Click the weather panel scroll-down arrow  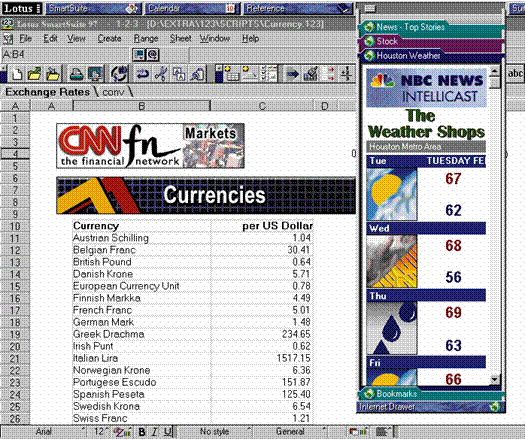(495, 379)
